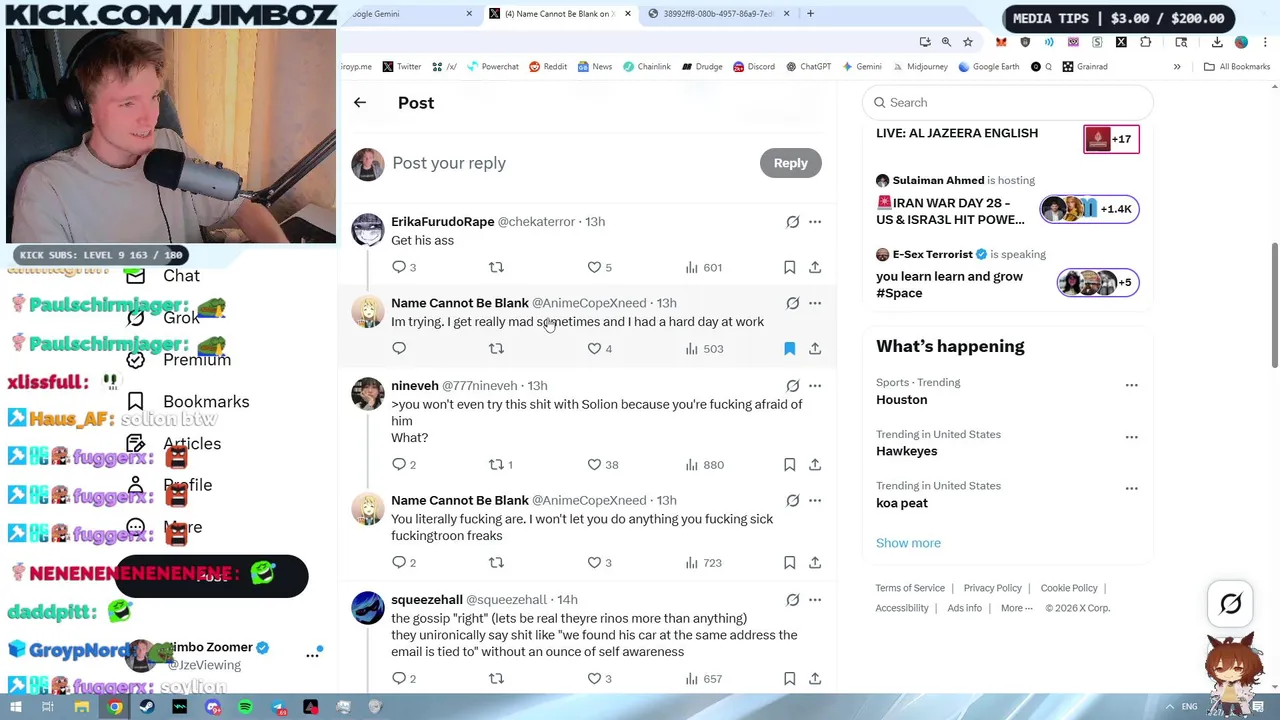Open Spotify from the taskbar
Viewport: 1280px width, 720px height.
point(246,707)
